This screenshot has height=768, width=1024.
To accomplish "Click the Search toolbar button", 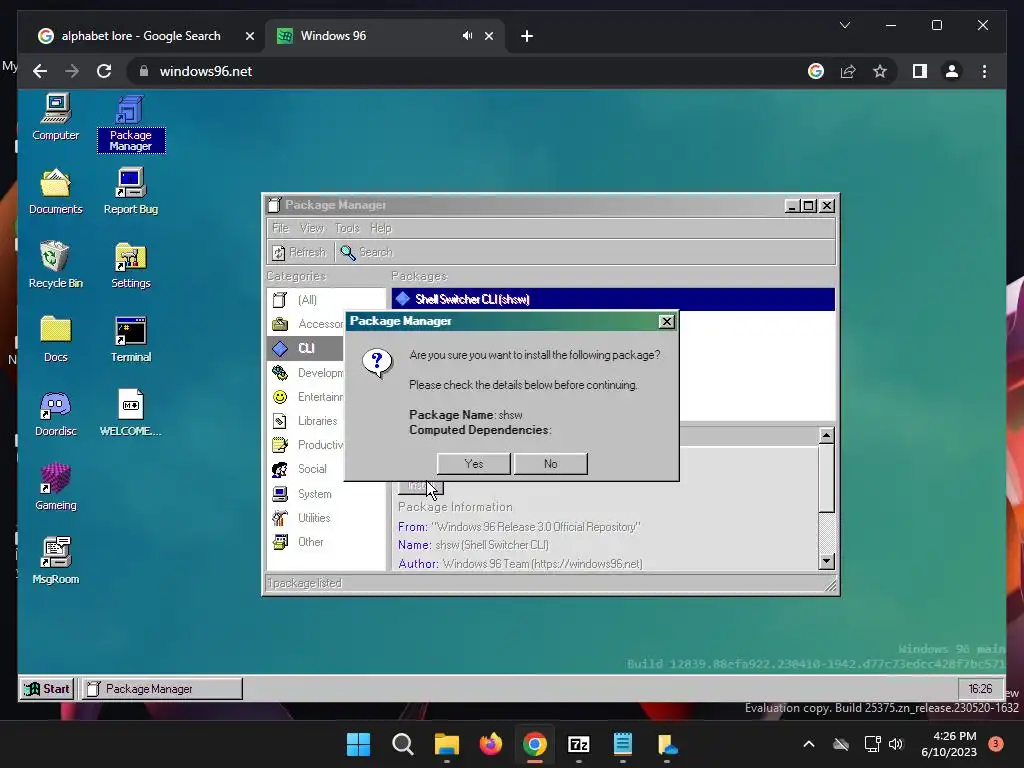I will click(x=366, y=252).
